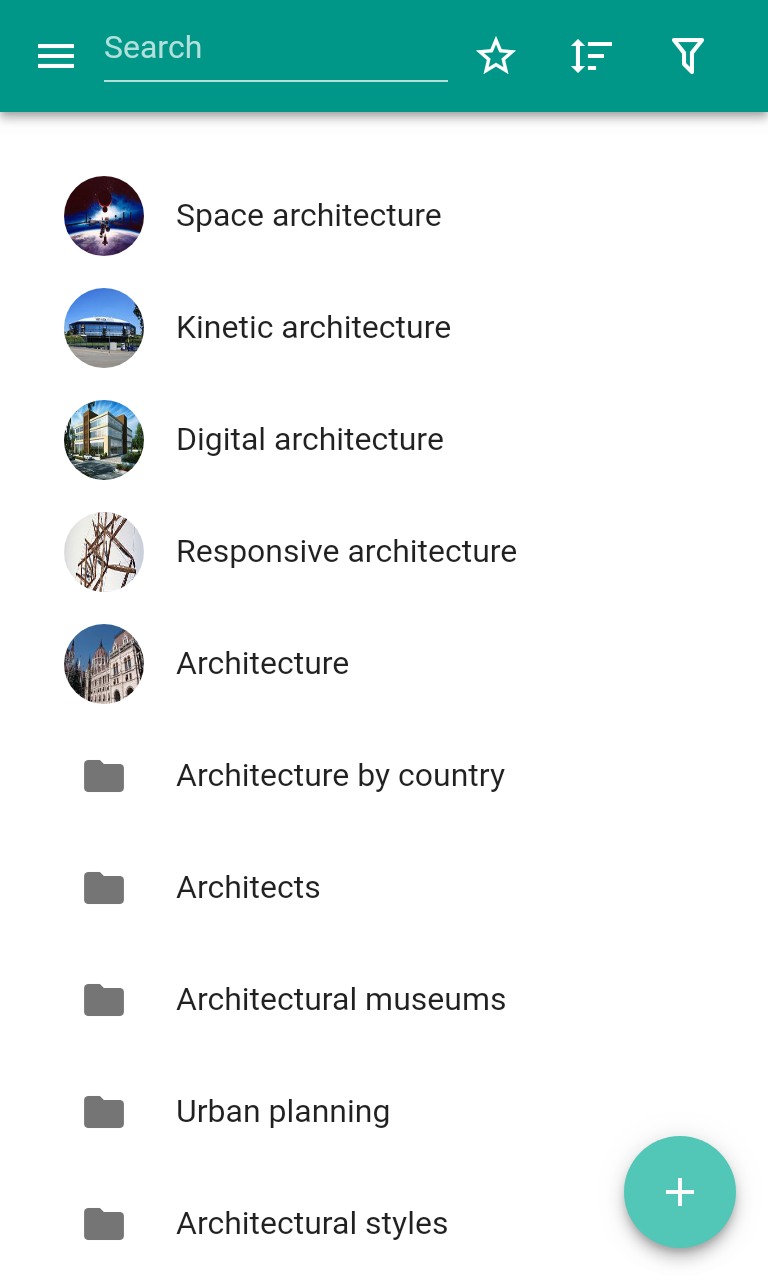This screenshot has height=1280, width=768.
Task: Tap the floating add plus button
Action: tap(680, 1192)
